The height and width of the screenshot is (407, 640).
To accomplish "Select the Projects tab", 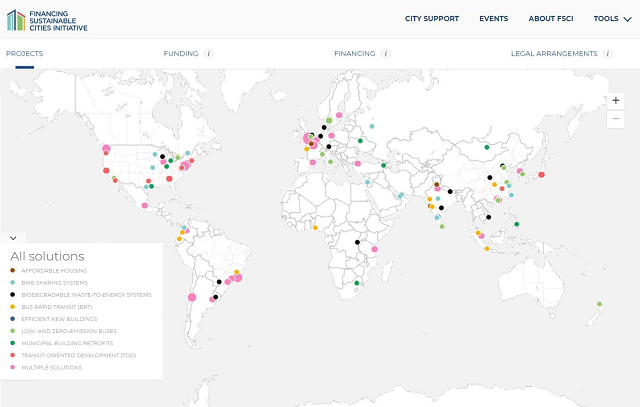I will coord(24,53).
